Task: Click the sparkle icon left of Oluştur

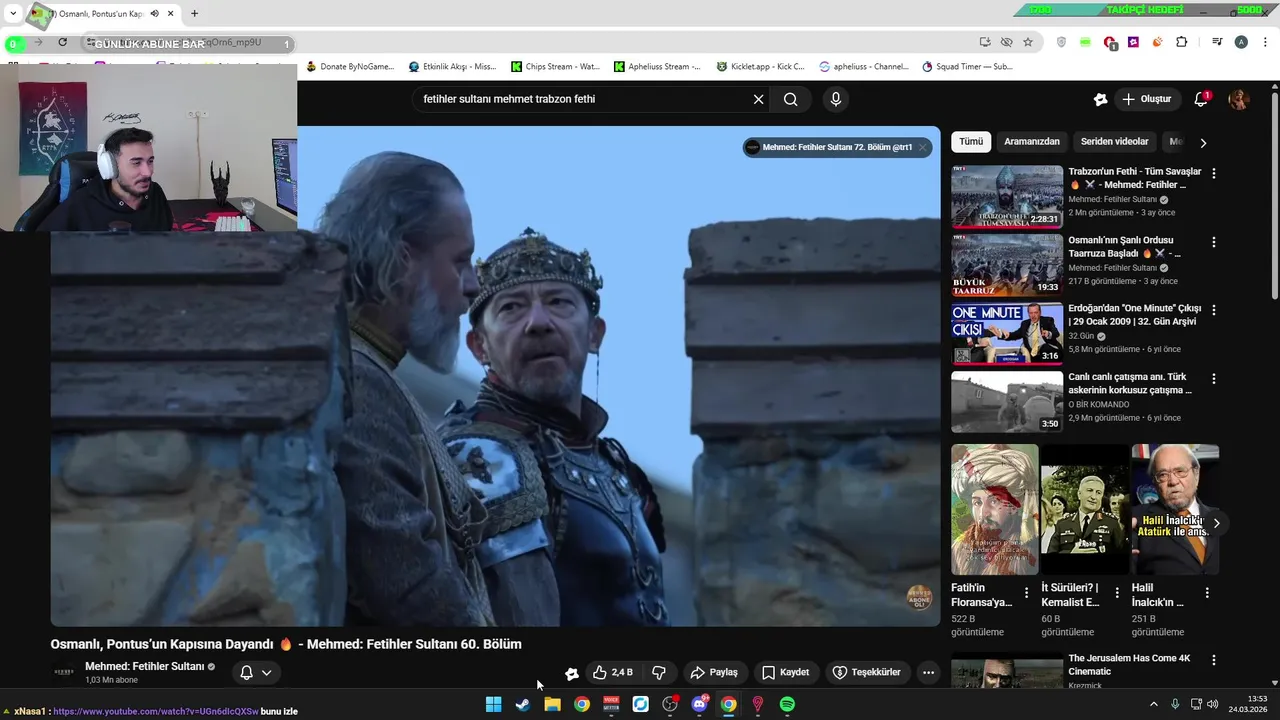Action: tap(1100, 99)
